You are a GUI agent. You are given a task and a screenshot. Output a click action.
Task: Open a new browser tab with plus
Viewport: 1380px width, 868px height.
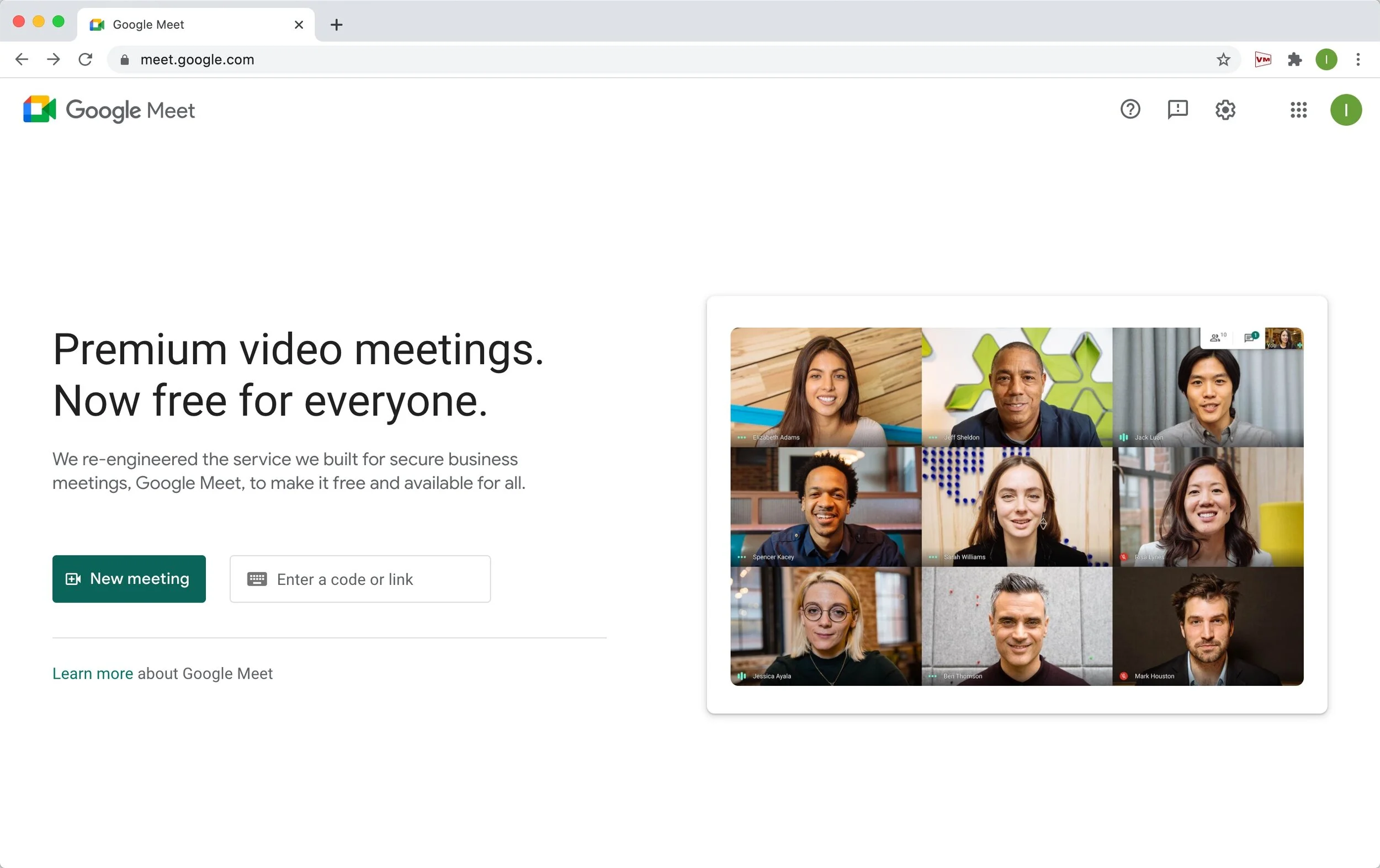click(336, 25)
